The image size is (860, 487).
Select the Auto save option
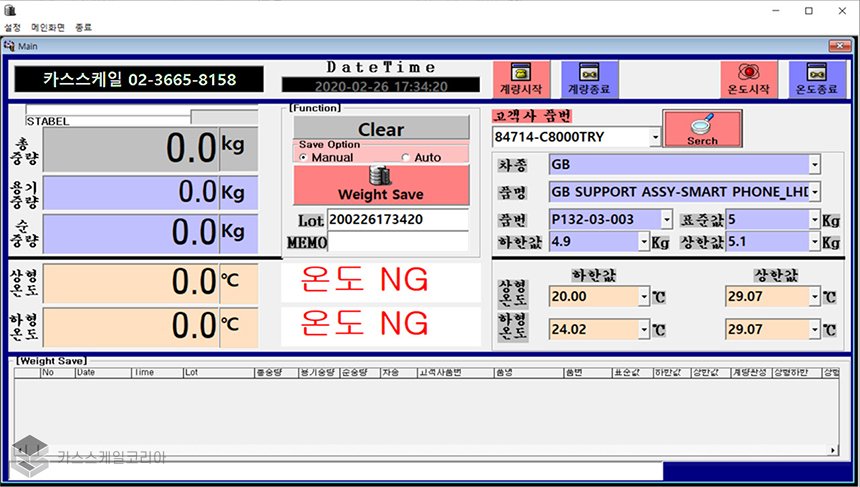[405, 158]
